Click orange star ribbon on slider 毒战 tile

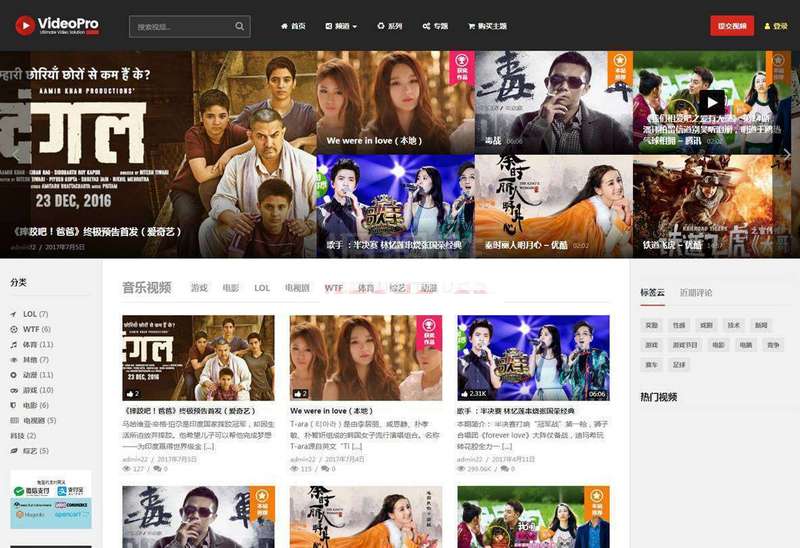point(620,67)
